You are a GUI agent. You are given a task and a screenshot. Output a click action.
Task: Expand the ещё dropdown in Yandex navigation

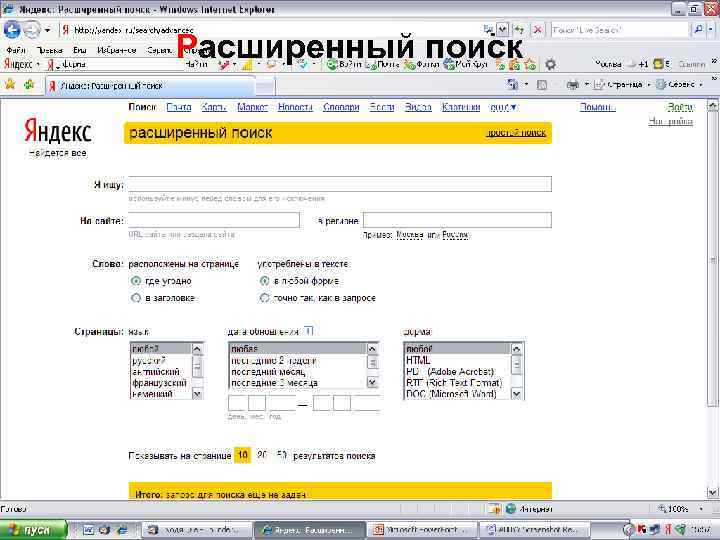tap(503, 107)
